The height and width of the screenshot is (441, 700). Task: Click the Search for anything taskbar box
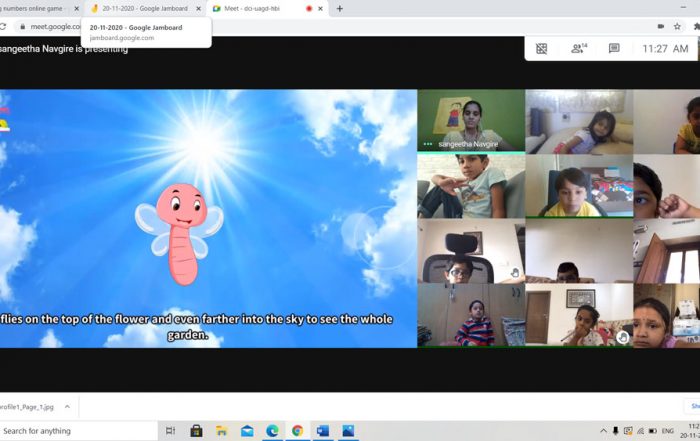(78, 431)
